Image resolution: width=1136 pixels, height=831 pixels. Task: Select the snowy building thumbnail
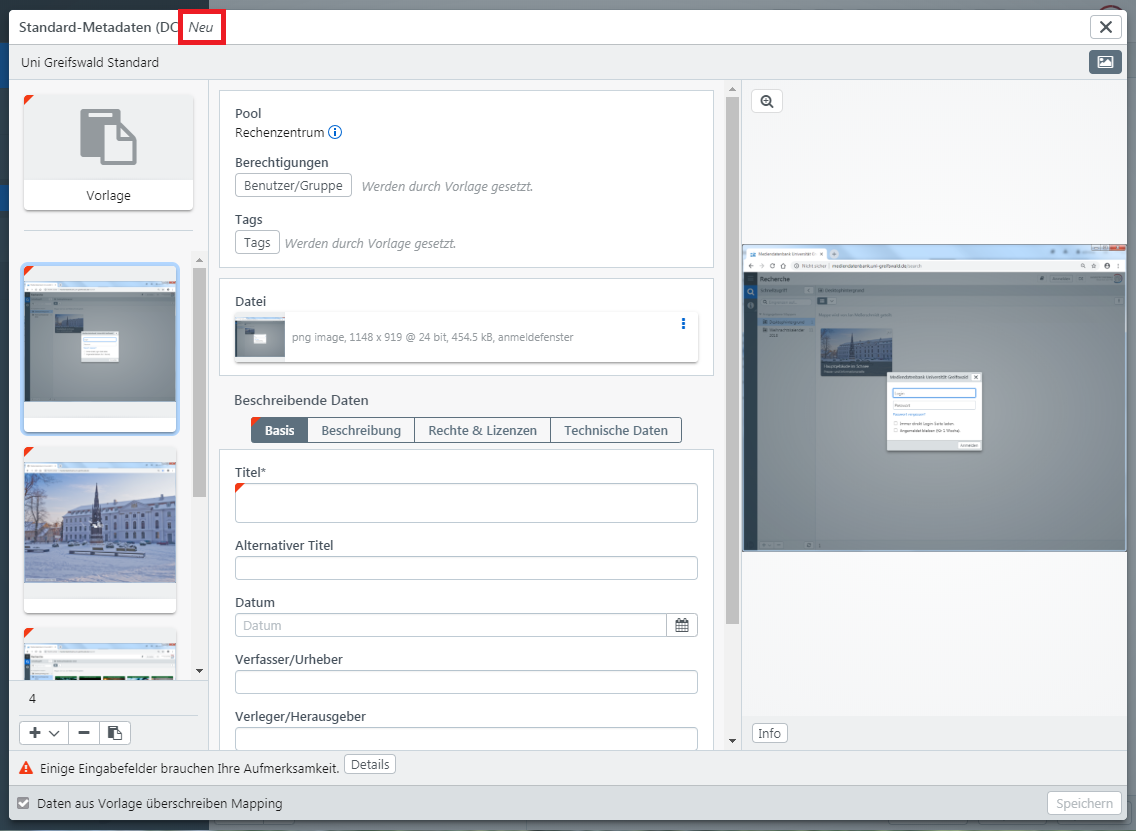(100, 529)
